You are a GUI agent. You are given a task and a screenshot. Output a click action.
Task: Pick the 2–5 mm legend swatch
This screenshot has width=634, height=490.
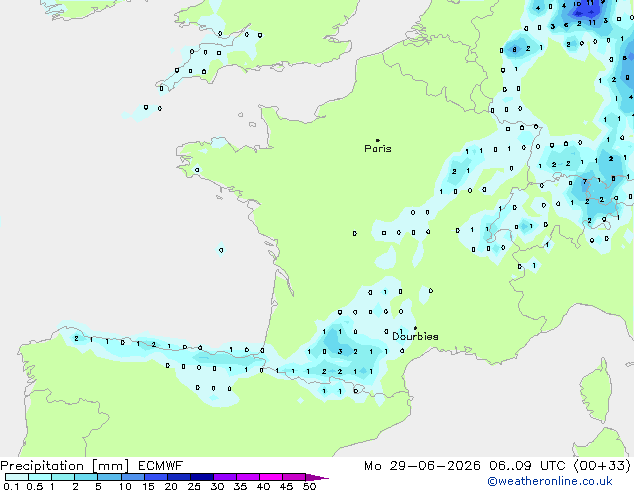(86, 477)
